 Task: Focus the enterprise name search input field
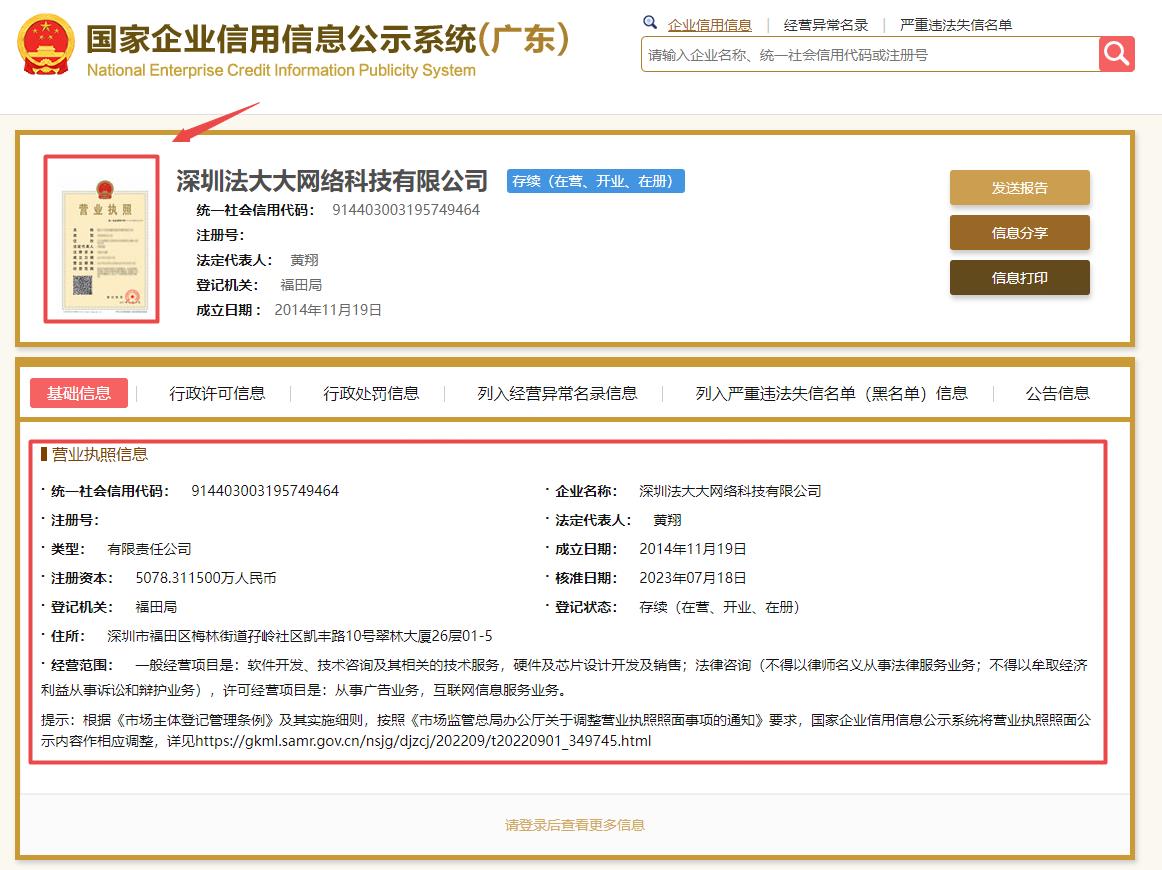(868, 55)
